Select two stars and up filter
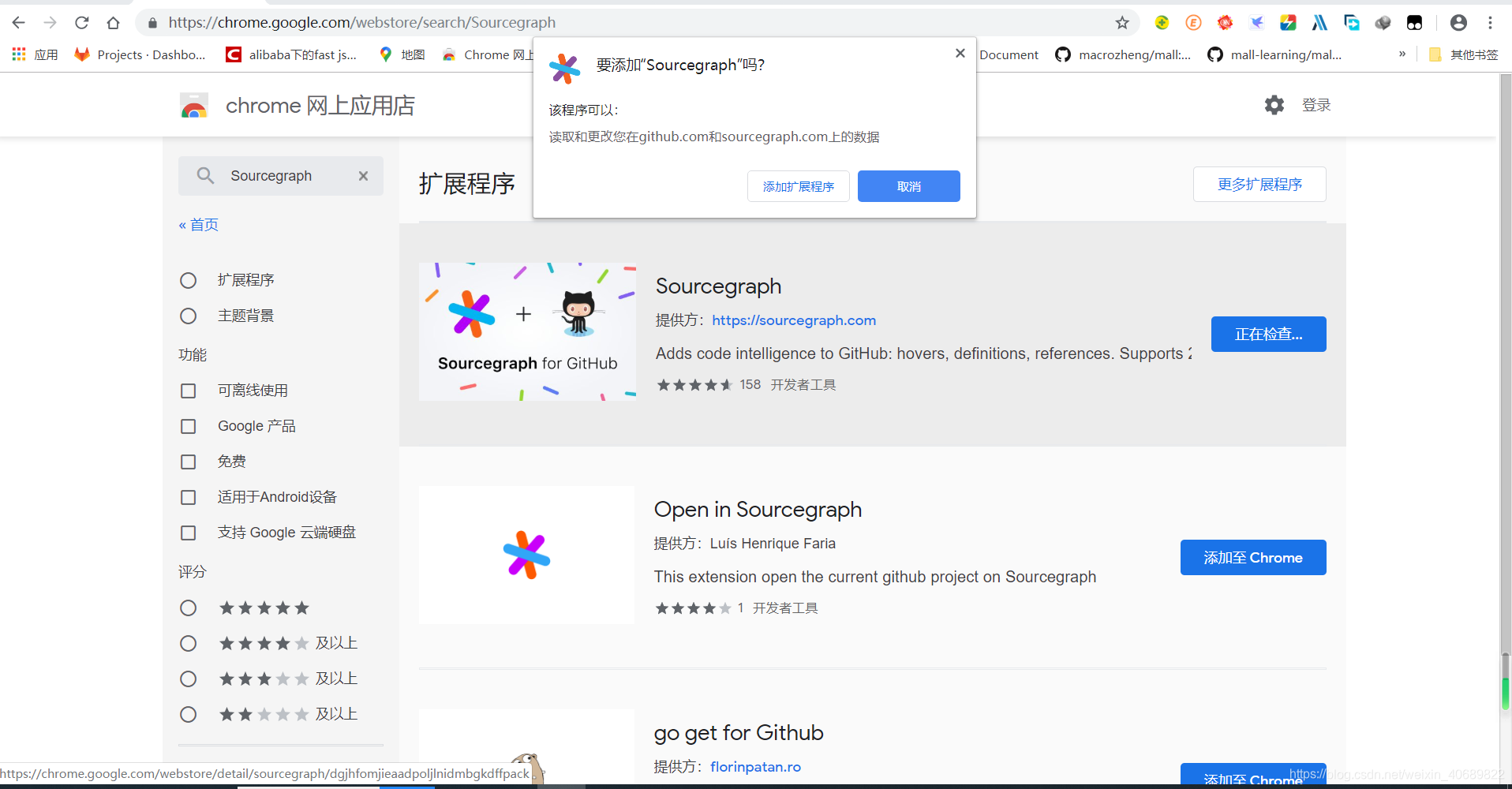 [x=188, y=714]
